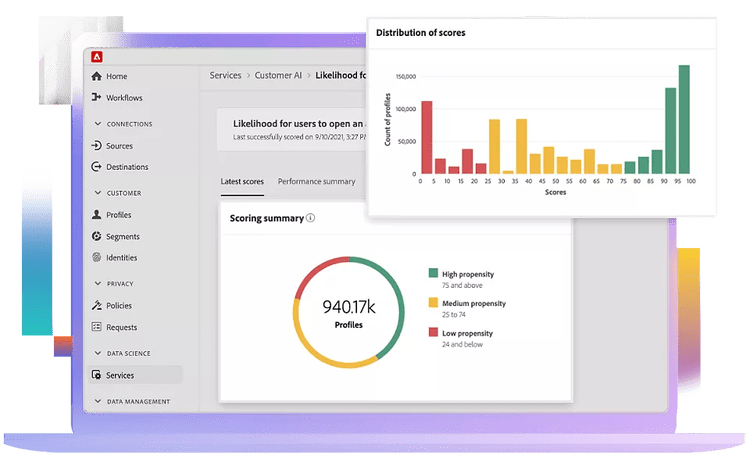Click the Scoring summary info icon
The height and width of the screenshot is (470, 750).
310,218
